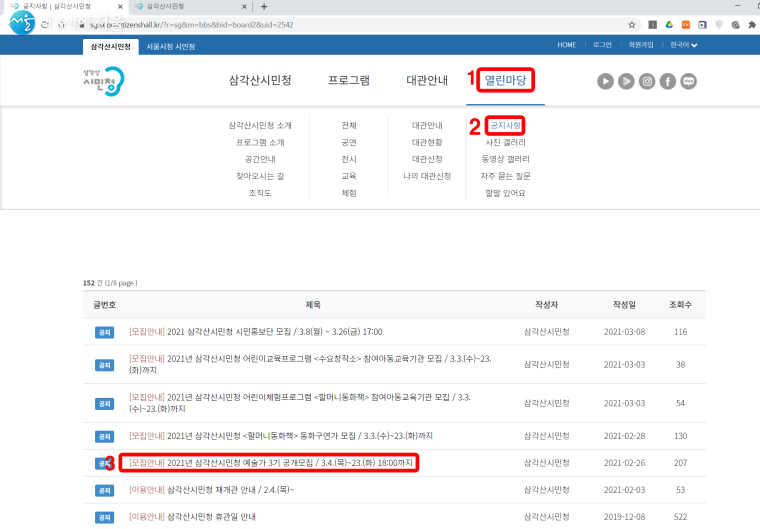Open the 예술가 3기 공개모집 notice
The image size is (760, 529).
point(272,463)
